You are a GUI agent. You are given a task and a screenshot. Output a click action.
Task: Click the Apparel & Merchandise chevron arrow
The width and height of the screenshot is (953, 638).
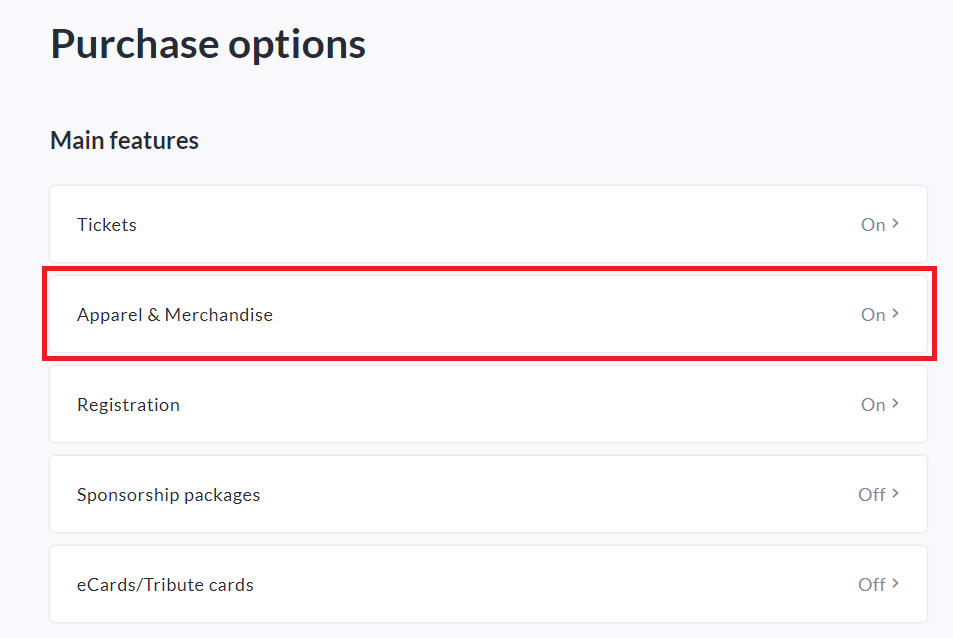coord(896,314)
